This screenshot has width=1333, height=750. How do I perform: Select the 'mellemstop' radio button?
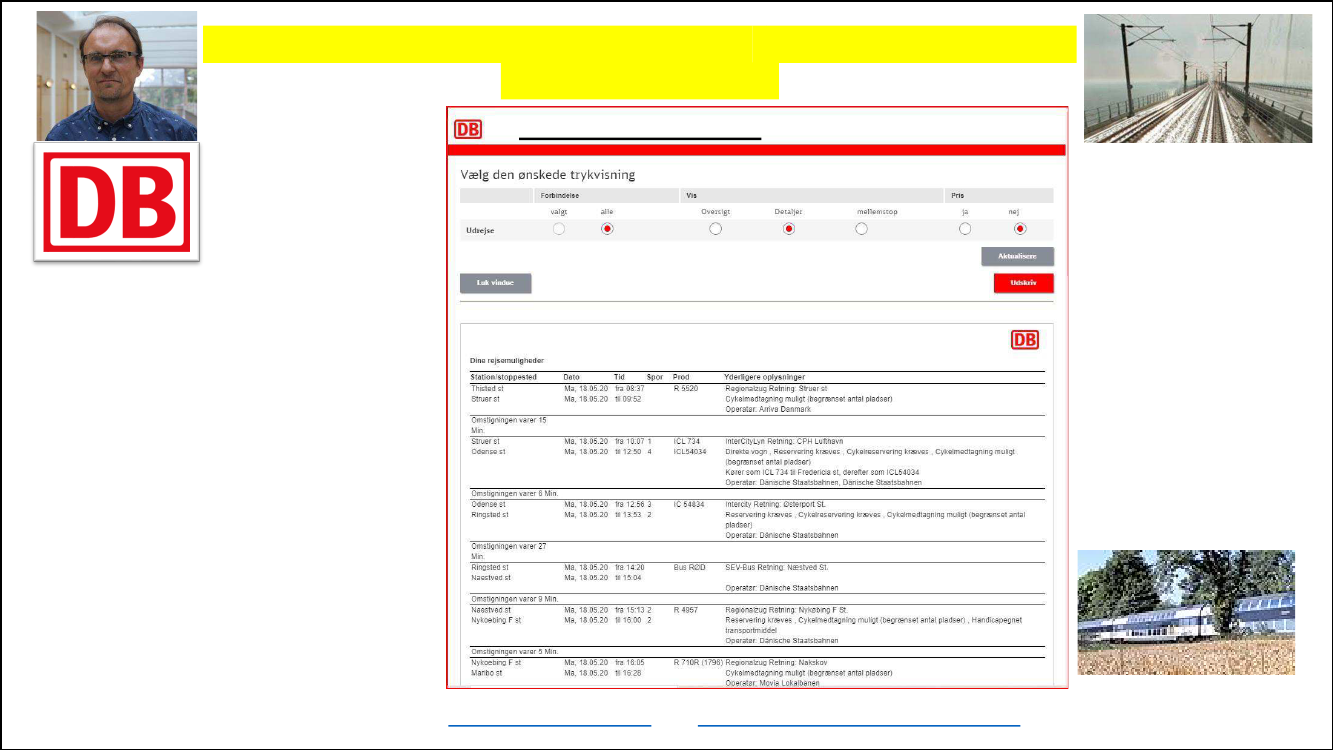click(x=861, y=229)
